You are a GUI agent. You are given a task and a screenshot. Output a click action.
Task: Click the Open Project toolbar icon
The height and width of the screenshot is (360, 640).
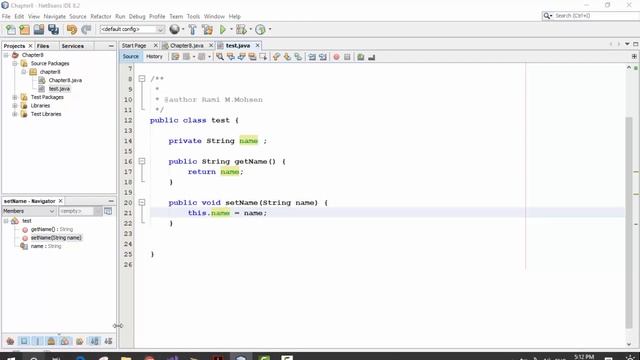pos(39,29)
